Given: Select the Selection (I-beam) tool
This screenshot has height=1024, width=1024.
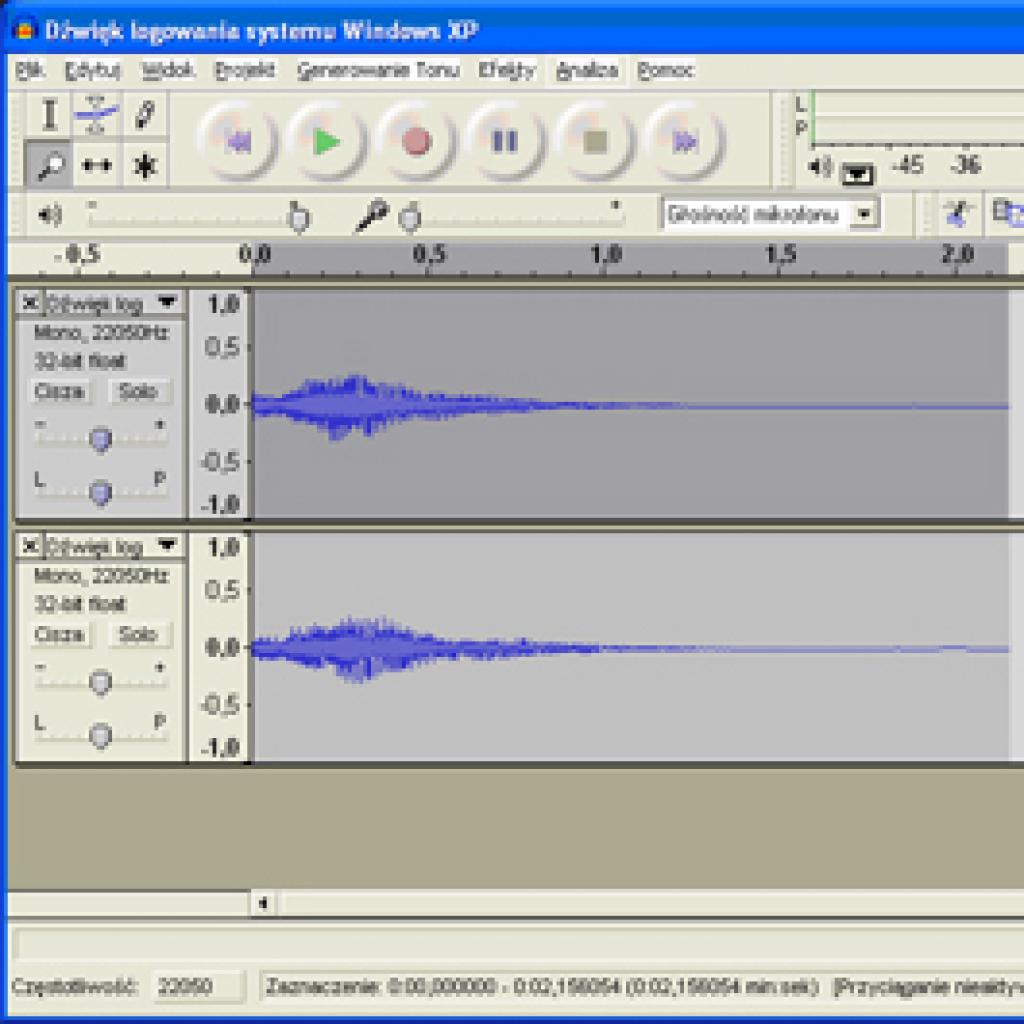Looking at the screenshot, I should [49, 114].
